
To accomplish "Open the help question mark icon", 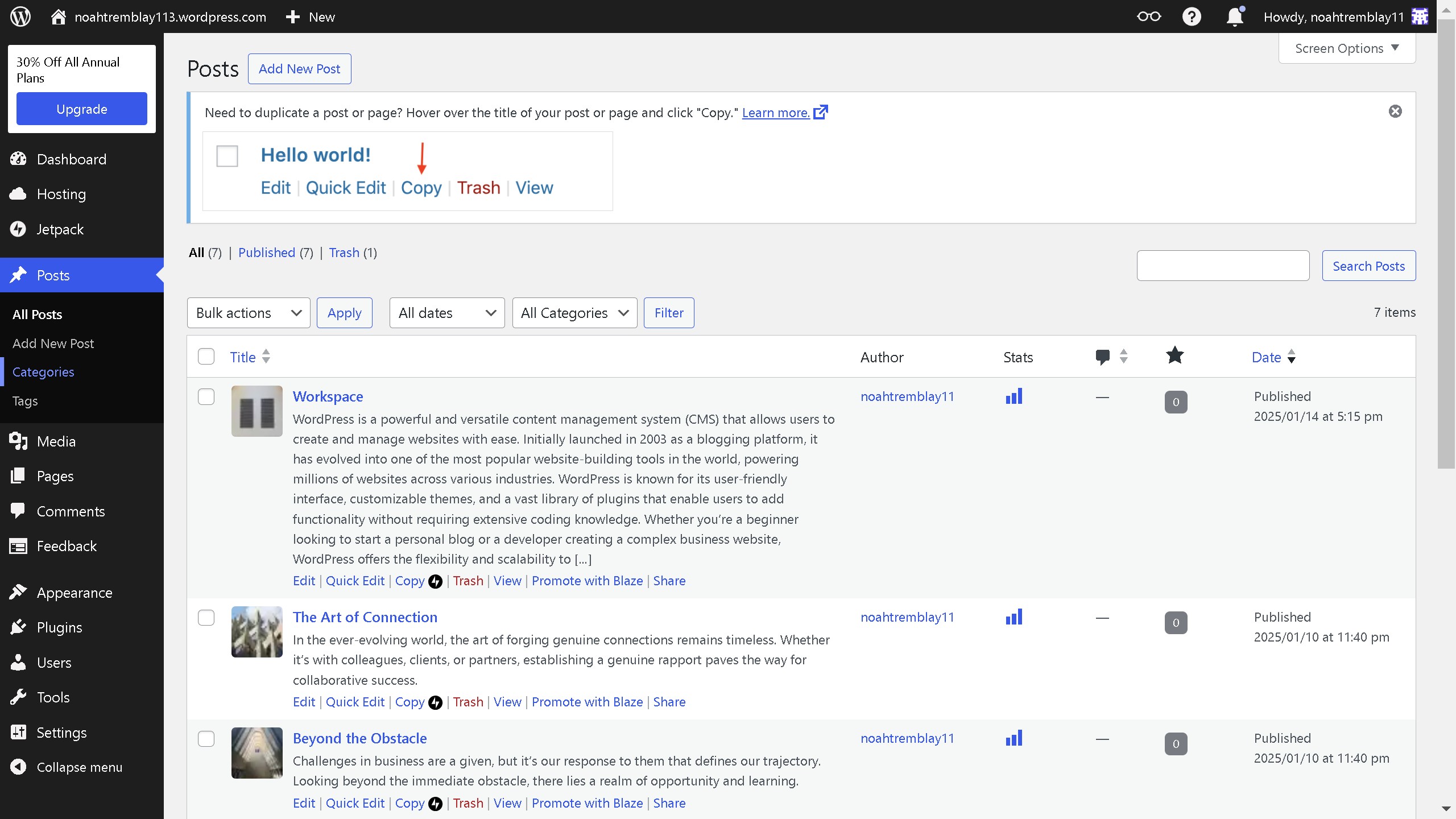I will coord(1191,16).
